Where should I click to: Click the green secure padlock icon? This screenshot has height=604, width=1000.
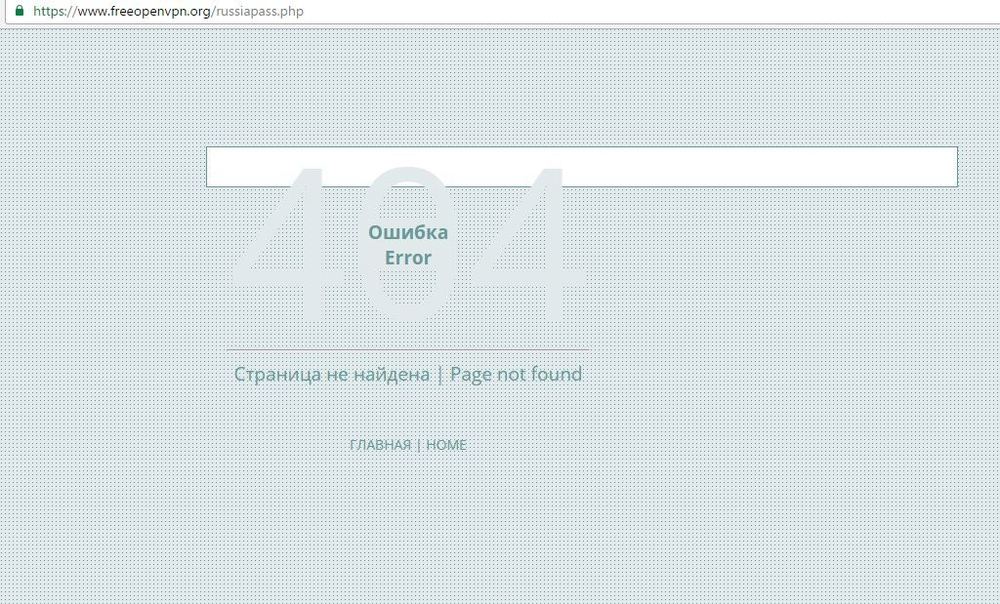click(x=19, y=10)
